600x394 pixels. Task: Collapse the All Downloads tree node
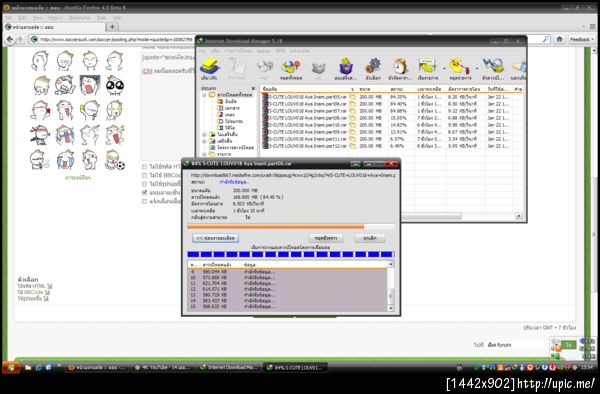(204, 95)
